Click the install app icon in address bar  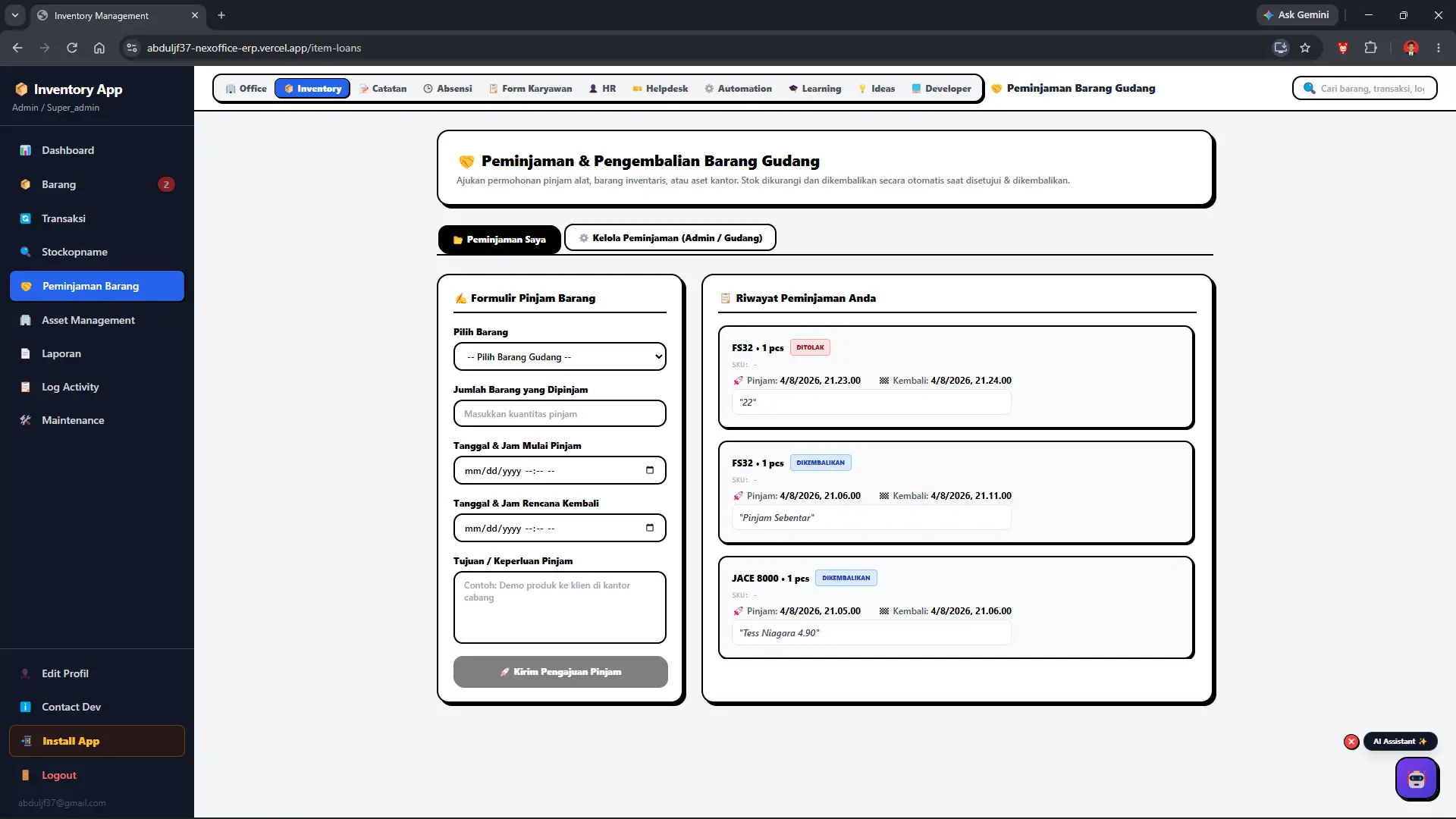[1281, 48]
